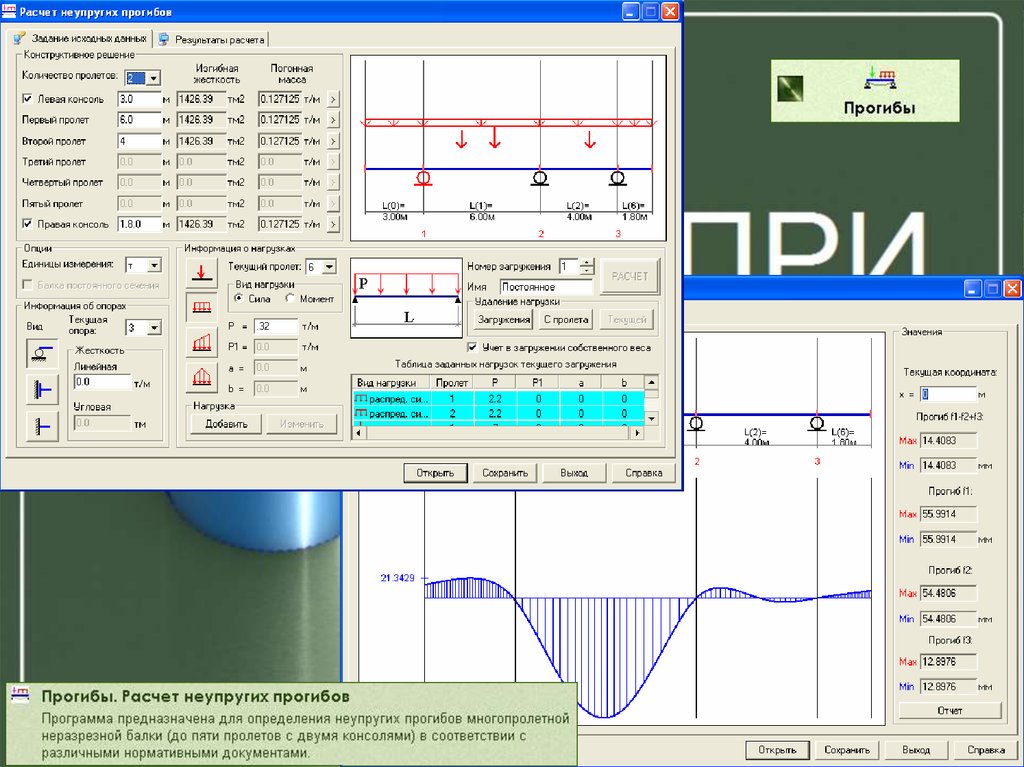This screenshot has width=1024, height=767.
Task: Select the uniform distributed load icon
Action: tap(201, 307)
